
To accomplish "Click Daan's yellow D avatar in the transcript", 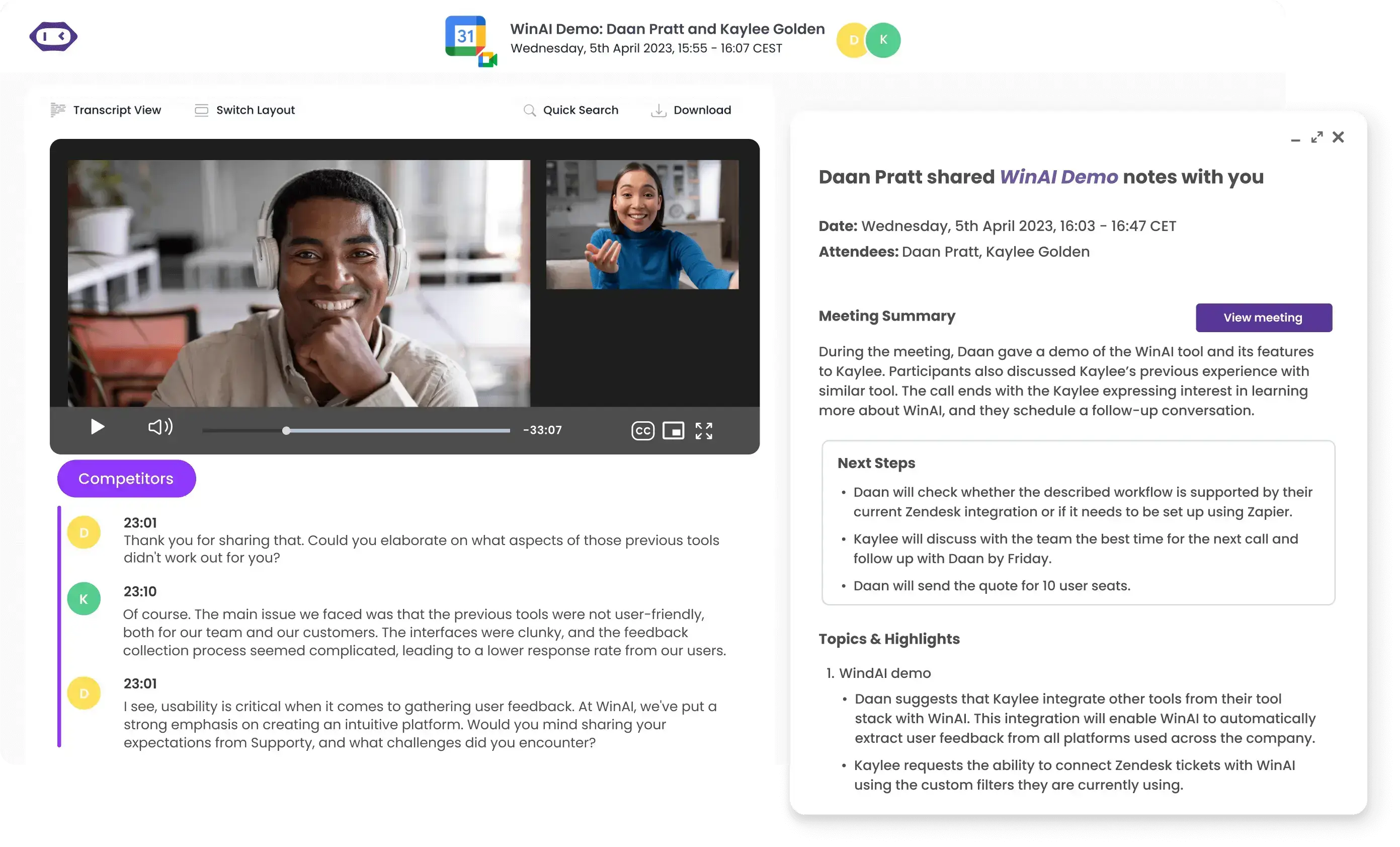I will tap(84, 532).
